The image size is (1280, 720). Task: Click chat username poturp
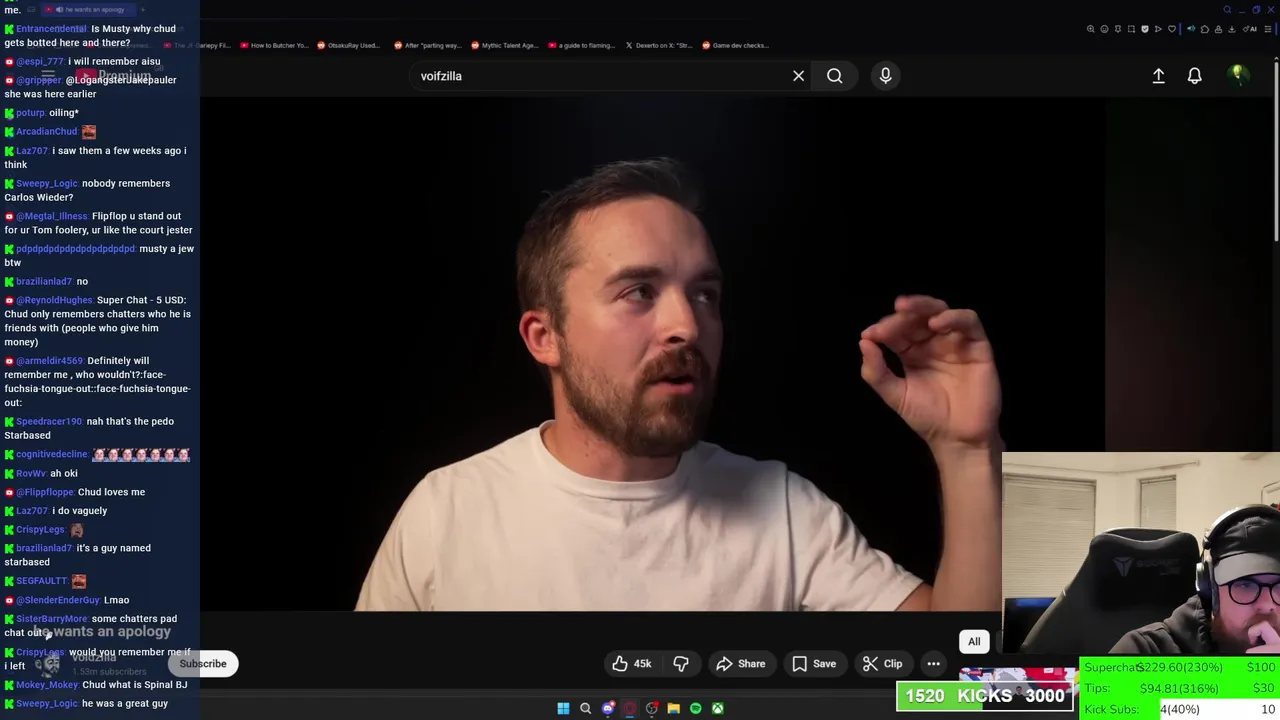pos(30,113)
